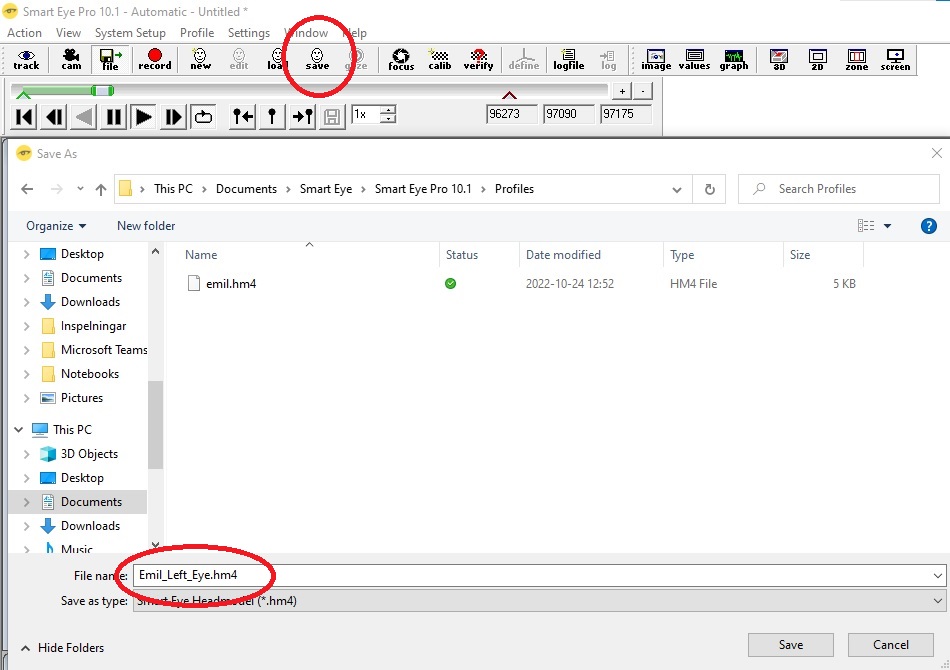
Task: Open the View menu
Action: point(68,33)
